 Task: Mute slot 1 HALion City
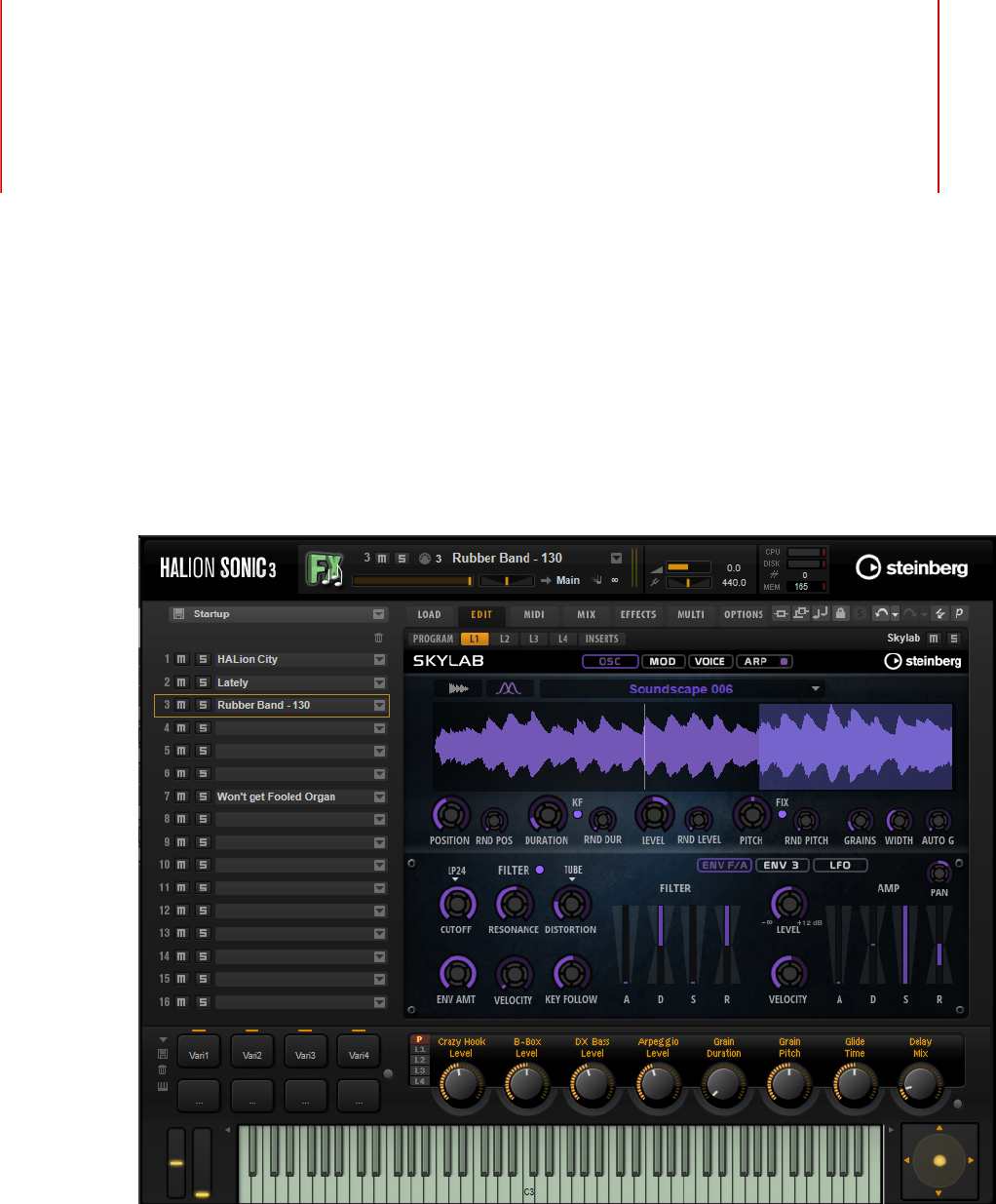point(181,660)
